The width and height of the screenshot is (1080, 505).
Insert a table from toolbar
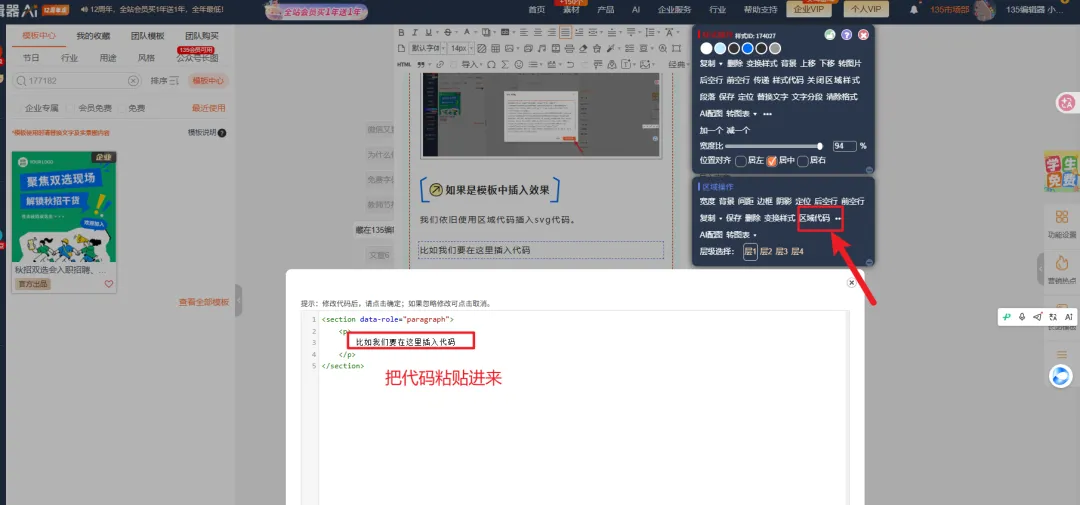[495, 48]
